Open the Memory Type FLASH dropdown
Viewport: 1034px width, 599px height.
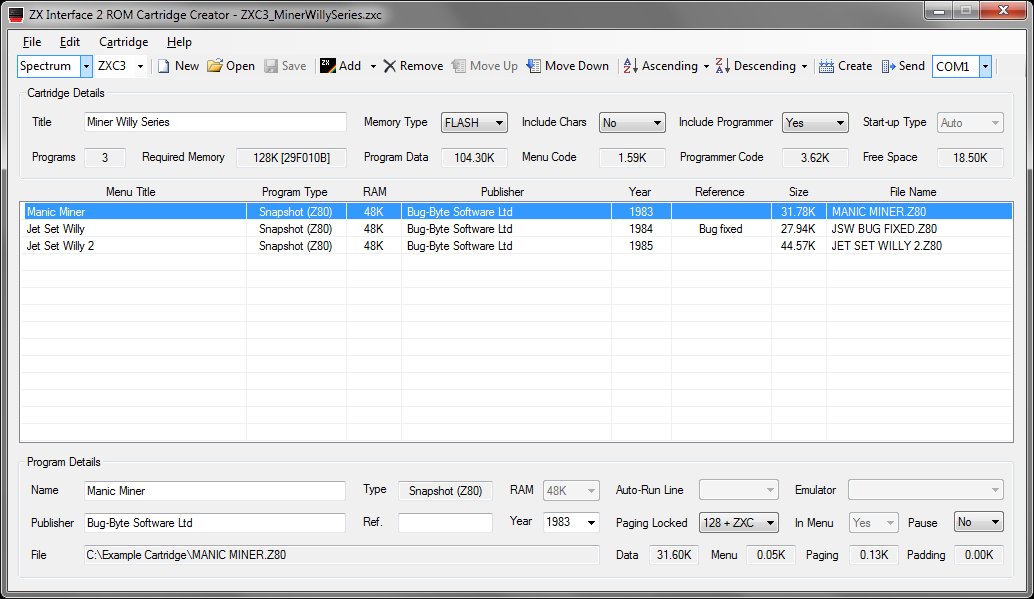tap(474, 123)
